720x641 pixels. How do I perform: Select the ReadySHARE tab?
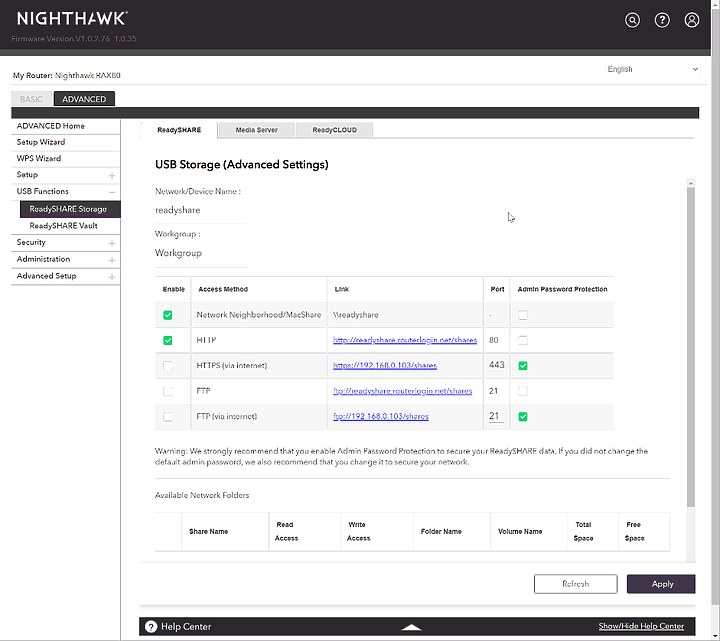(x=179, y=130)
